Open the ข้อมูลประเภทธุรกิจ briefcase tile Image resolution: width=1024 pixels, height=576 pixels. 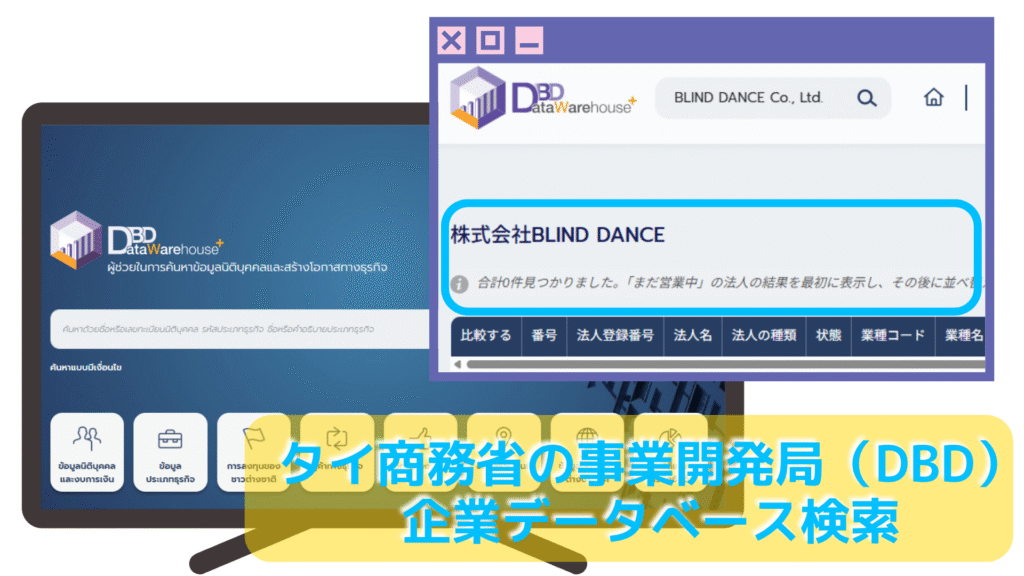coord(170,453)
